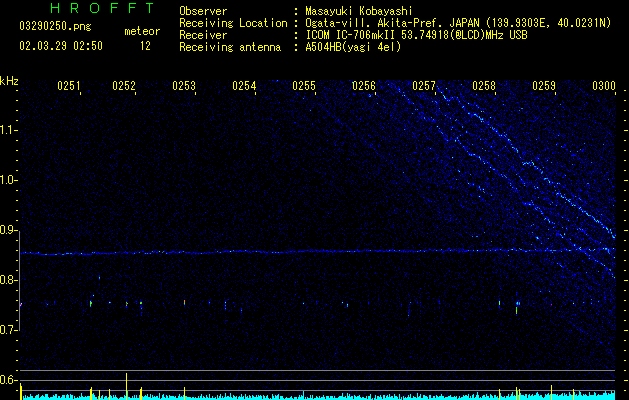
Task: Select the filename 03290250.png
Action: [x=55, y=26]
